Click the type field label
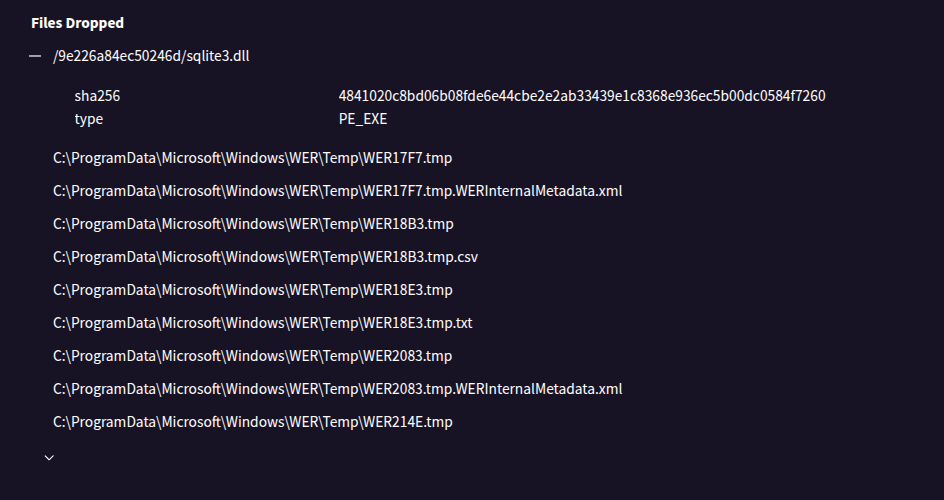 (x=88, y=119)
